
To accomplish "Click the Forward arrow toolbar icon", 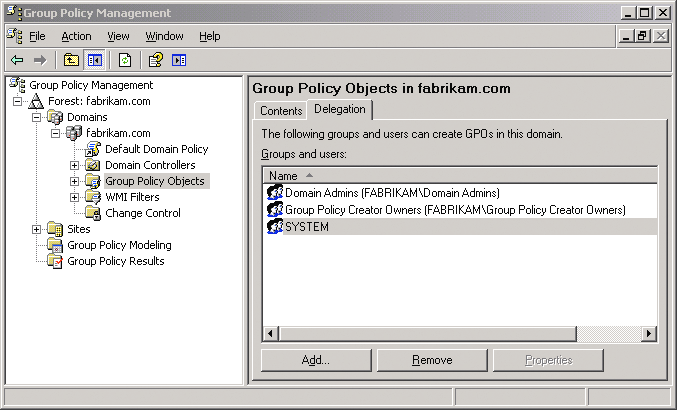I will tap(40, 60).
